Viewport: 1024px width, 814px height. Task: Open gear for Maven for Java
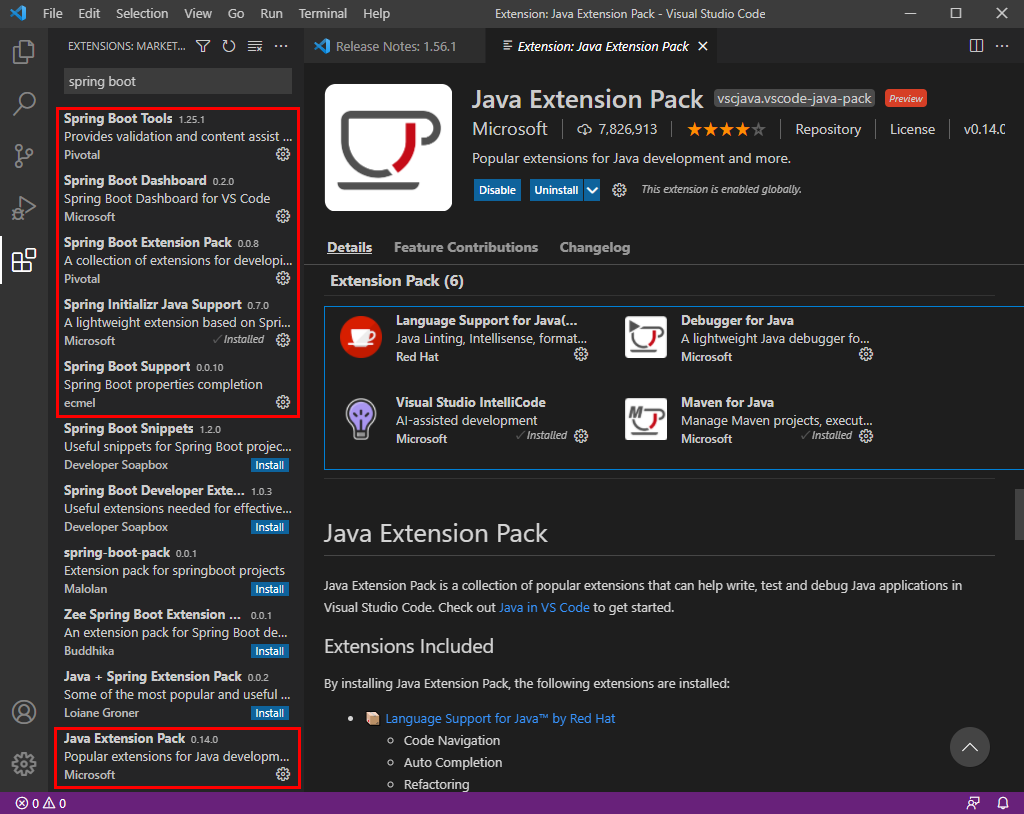tap(866, 436)
